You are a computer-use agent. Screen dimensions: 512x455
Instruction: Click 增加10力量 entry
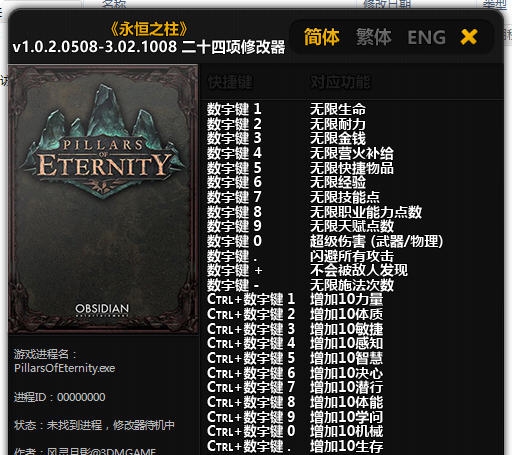pyautogui.click(x=346, y=299)
